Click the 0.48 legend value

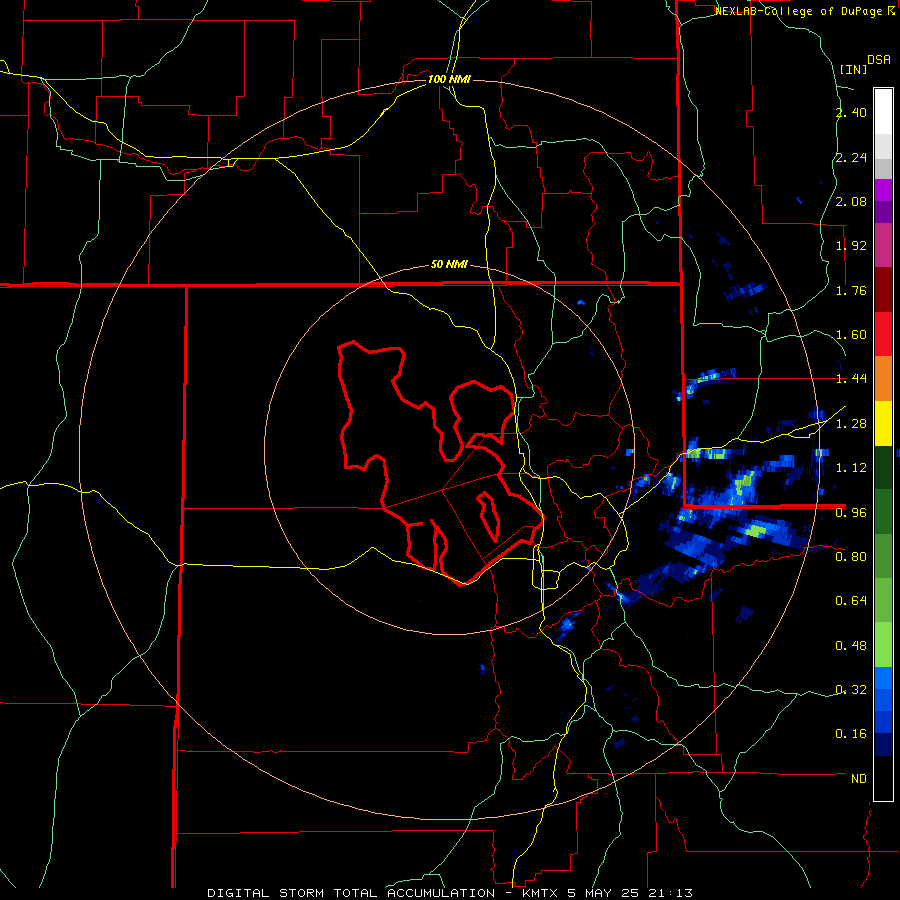[x=851, y=646]
